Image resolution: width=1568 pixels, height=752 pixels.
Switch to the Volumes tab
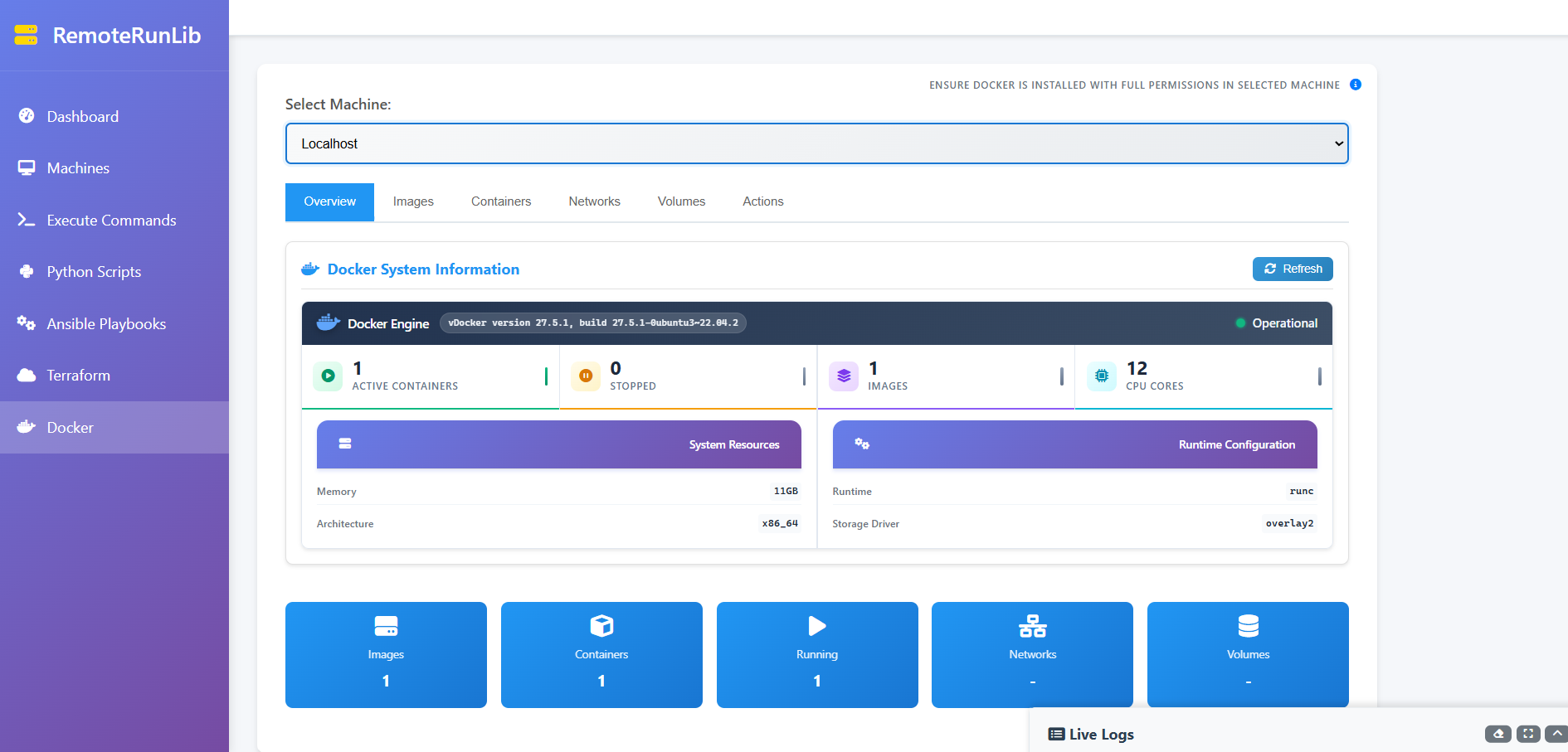681,201
